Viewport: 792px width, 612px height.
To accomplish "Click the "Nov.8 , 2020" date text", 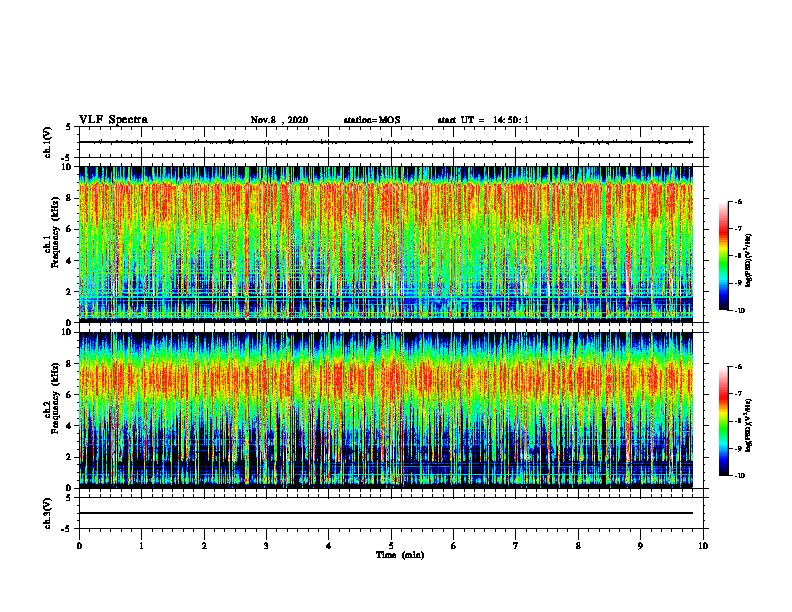I will point(279,120).
